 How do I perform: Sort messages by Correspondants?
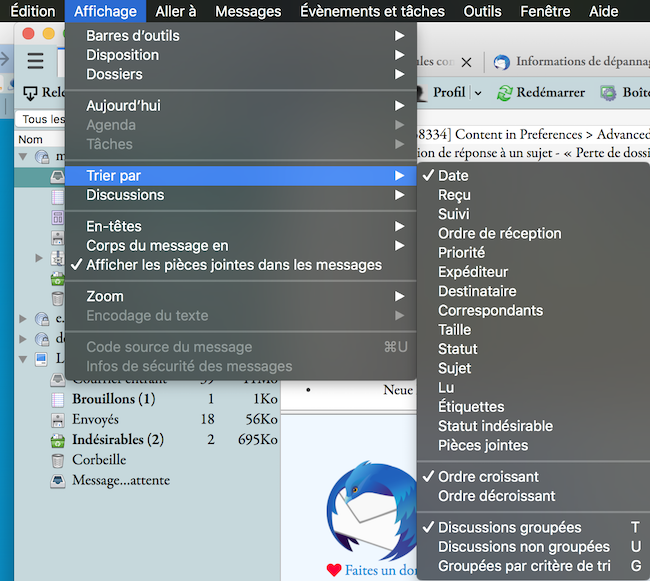tap(533, 310)
